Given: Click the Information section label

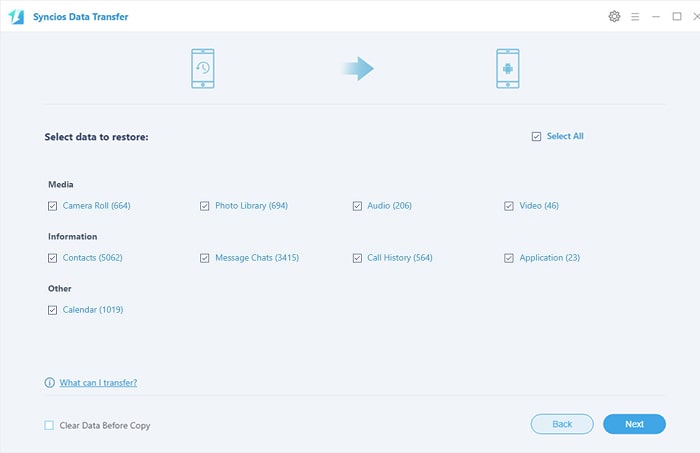Looking at the screenshot, I should [72, 237].
